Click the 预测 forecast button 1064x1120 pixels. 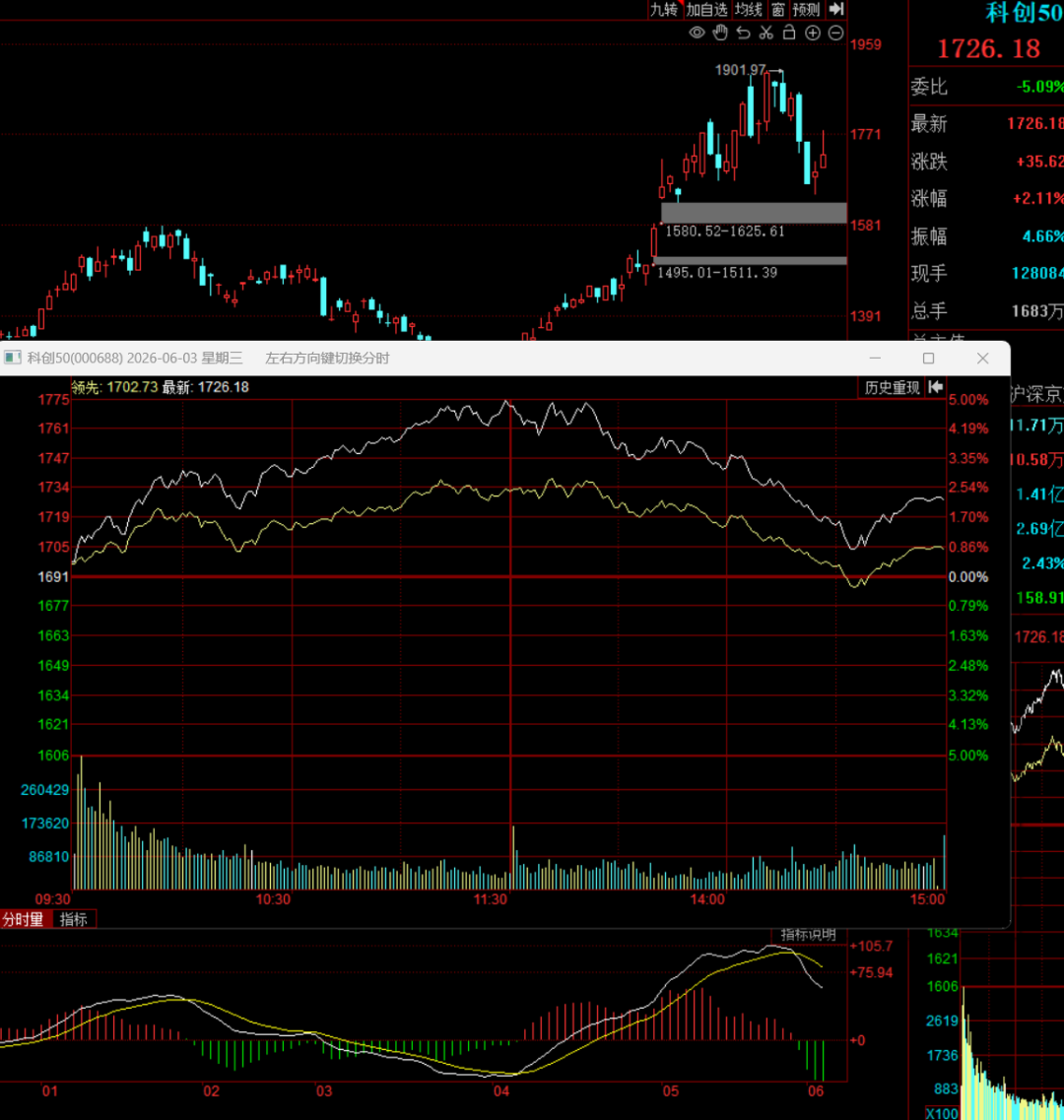coord(807,9)
